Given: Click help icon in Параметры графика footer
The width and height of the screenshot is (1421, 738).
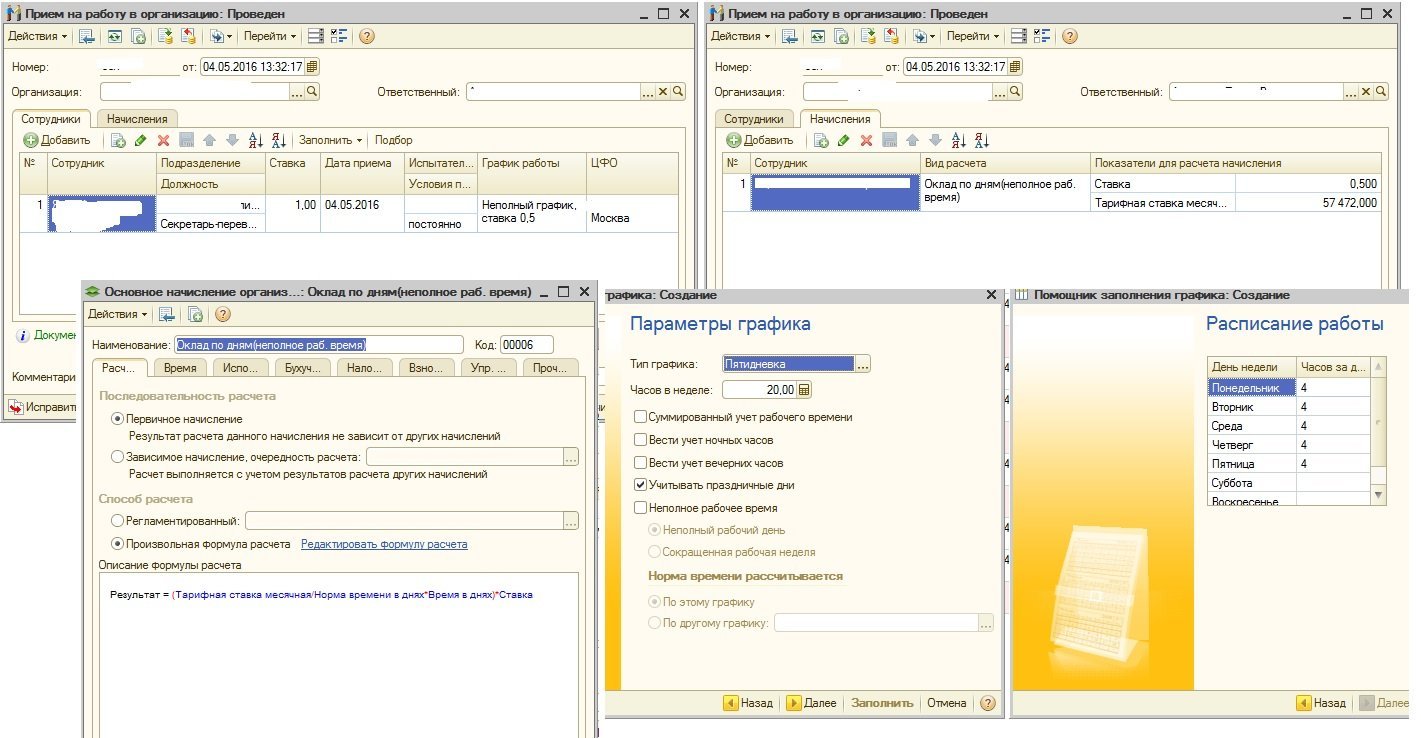Looking at the screenshot, I should (x=988, y=703).
